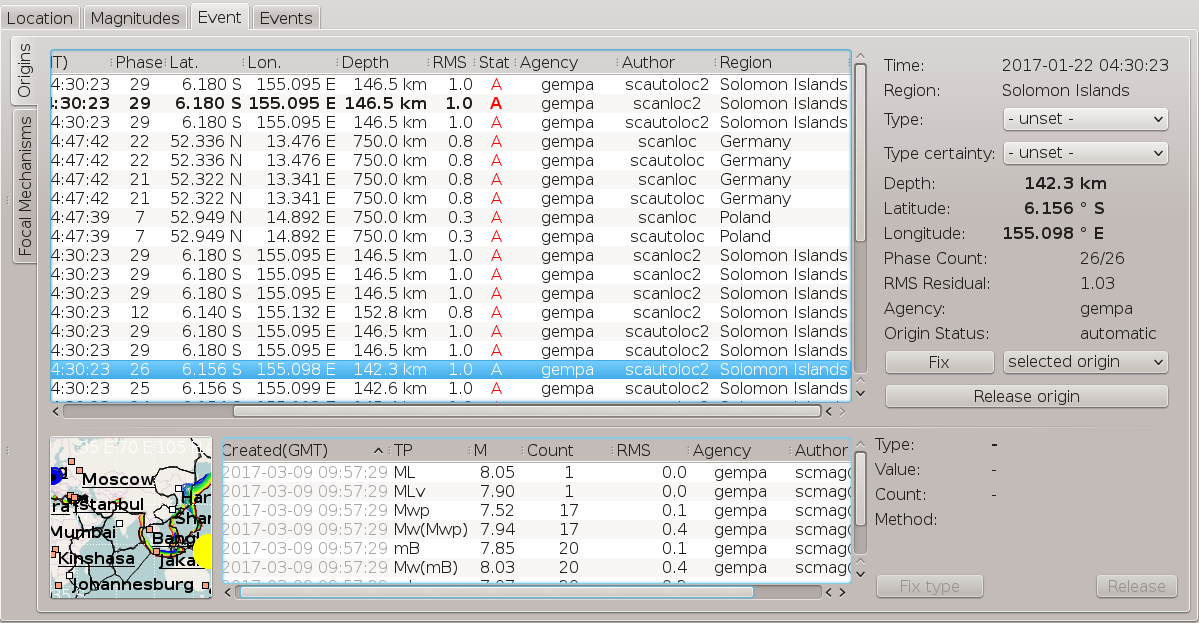Select the Events tab

coord(286,18)
